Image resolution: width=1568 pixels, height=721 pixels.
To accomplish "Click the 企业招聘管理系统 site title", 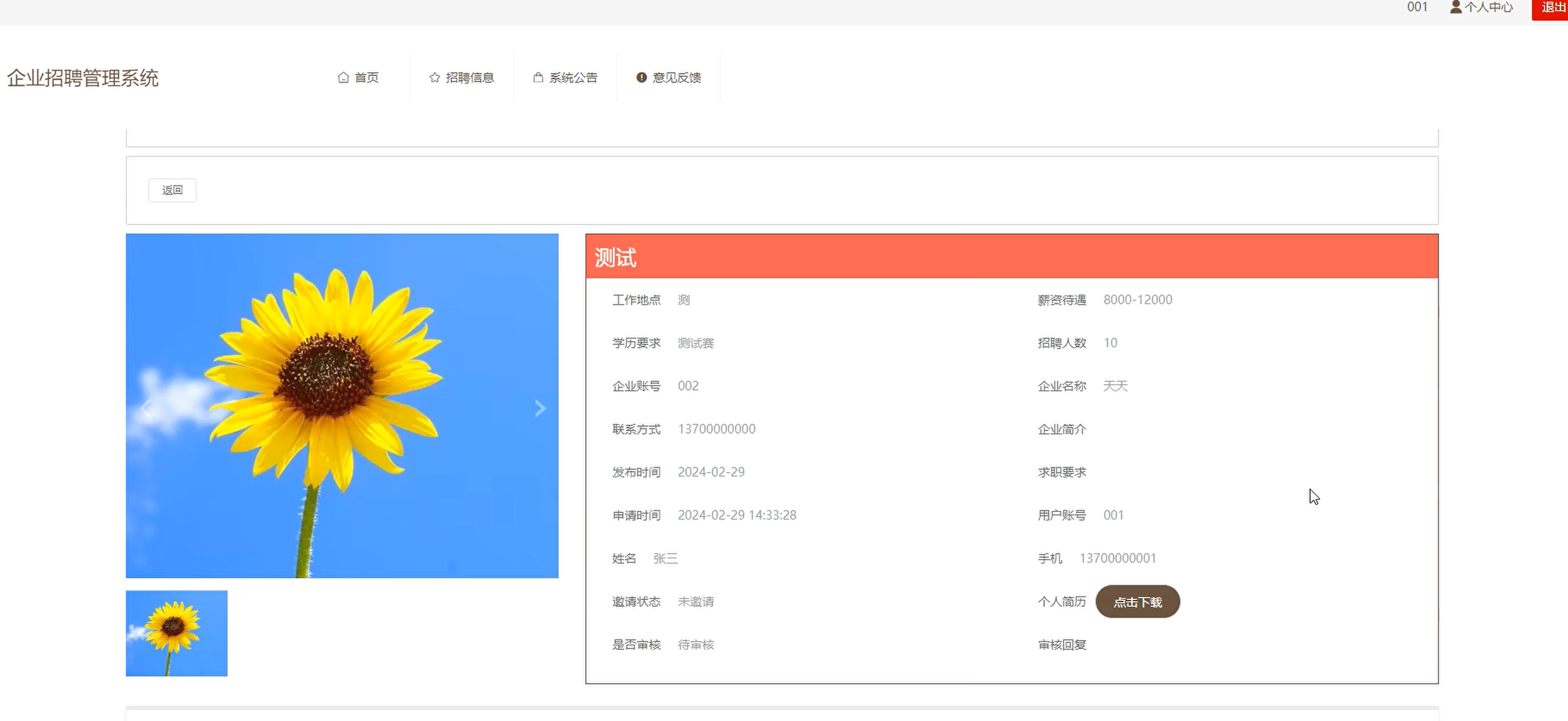I will click(x=83, y=78).
